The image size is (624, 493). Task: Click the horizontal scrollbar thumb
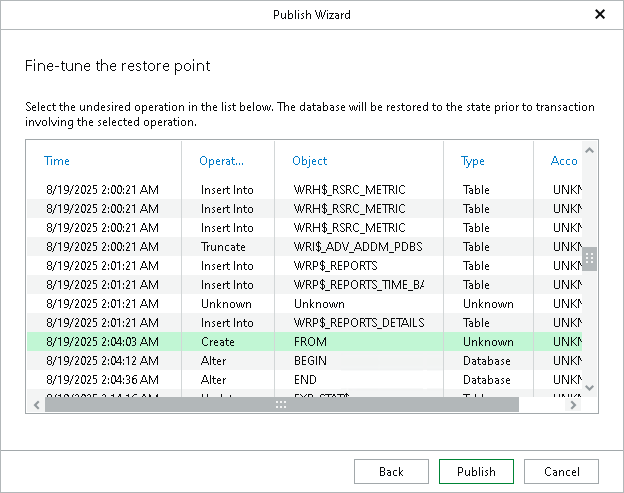click(x=281, y=404)
